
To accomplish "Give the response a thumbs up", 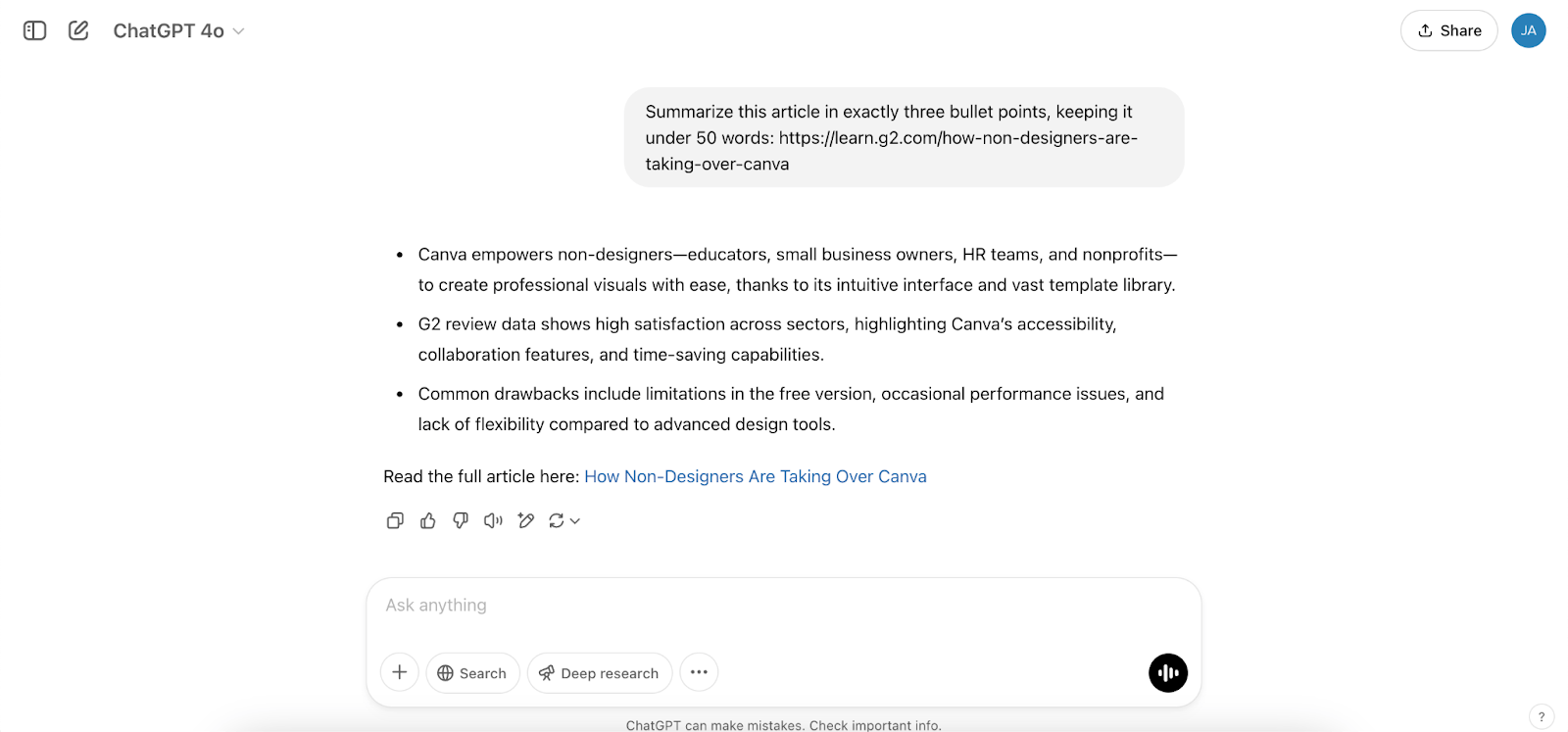I will pos(427,520).
